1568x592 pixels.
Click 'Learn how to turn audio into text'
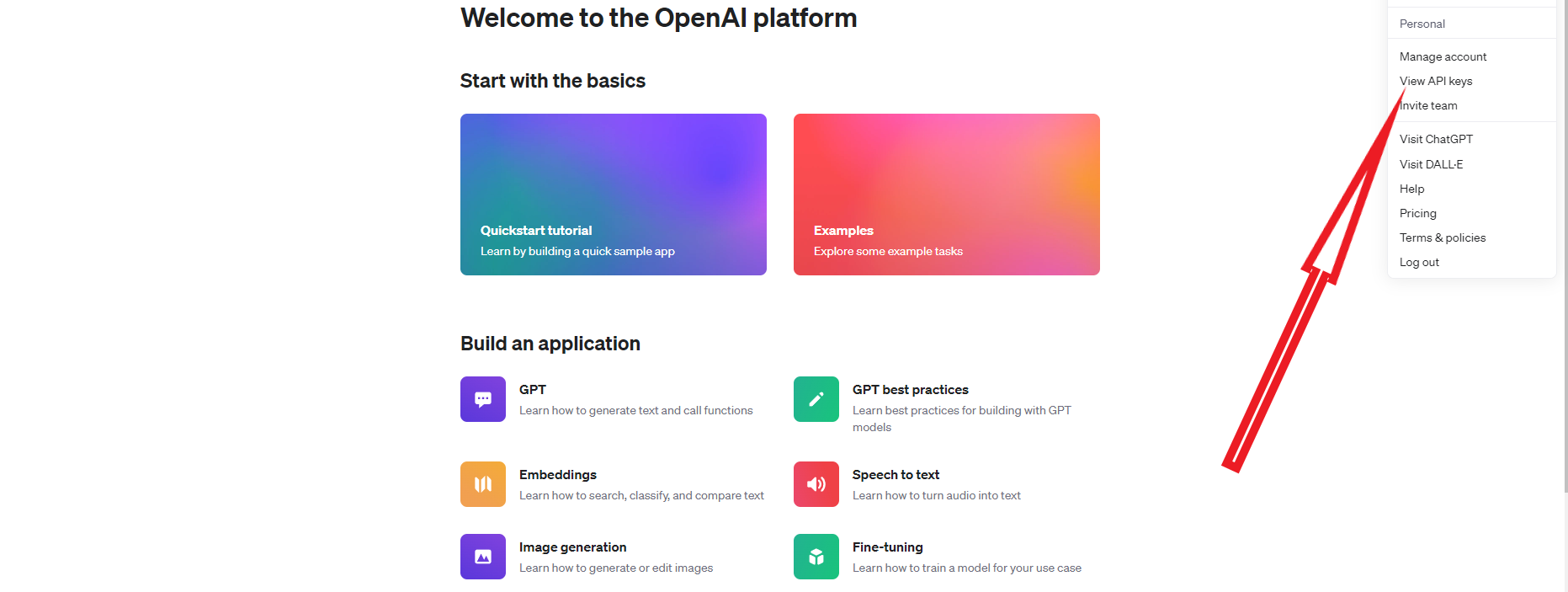[x=936, y=495]
